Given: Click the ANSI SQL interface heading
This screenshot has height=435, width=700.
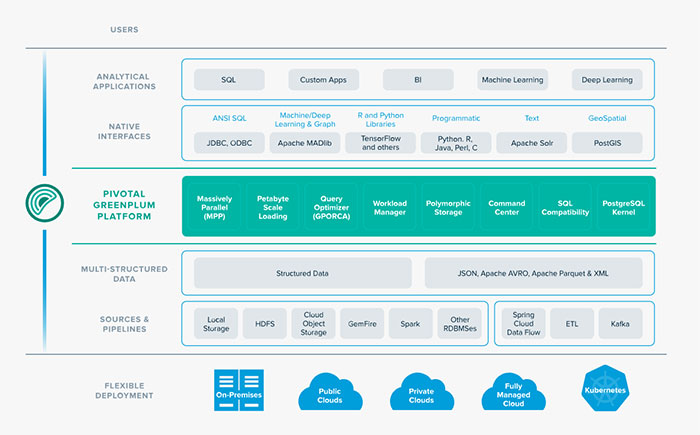Looking at the screenshot, I should coord(229,118).
